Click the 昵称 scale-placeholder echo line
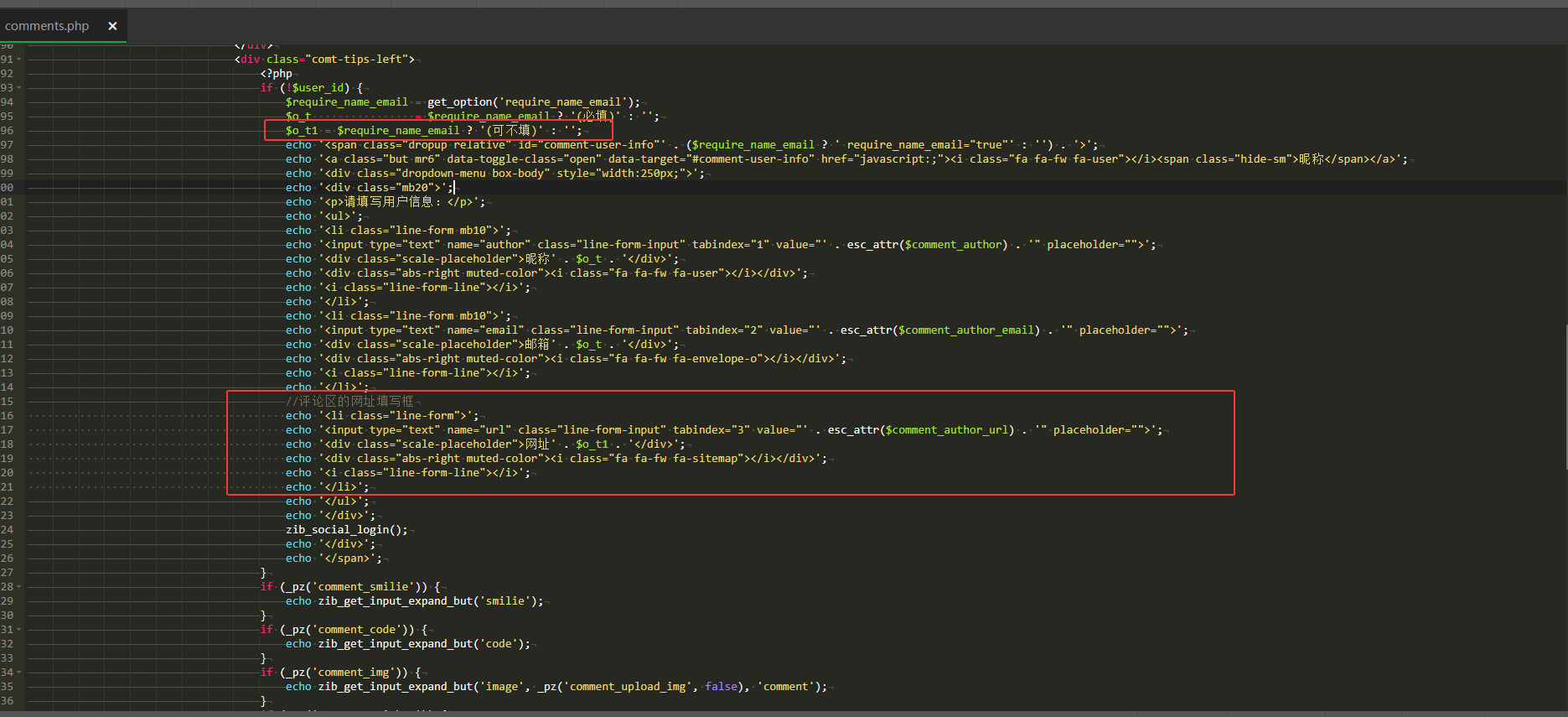 pos(482,259)
